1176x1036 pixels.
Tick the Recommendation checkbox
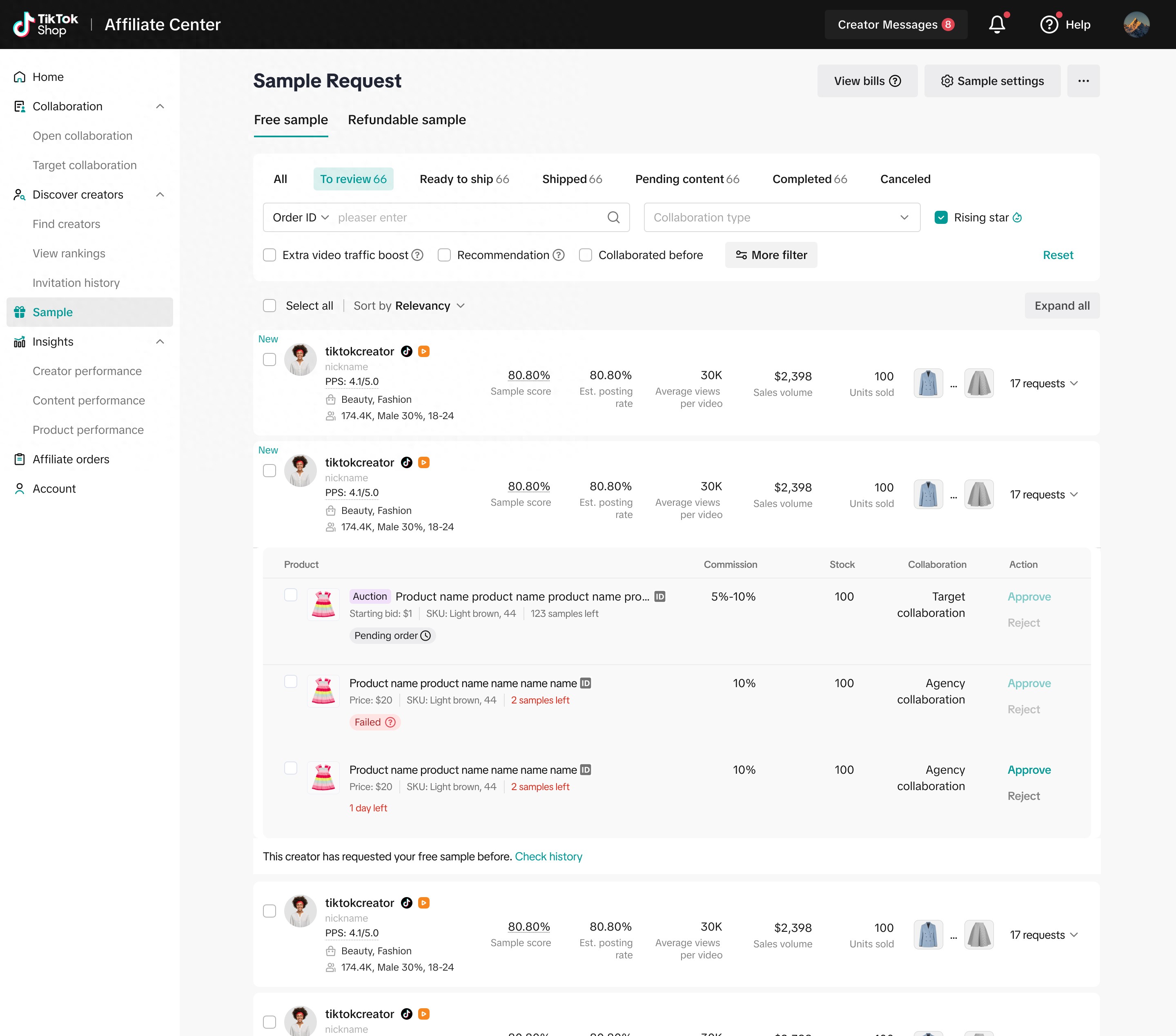click(x=444, y=255)
